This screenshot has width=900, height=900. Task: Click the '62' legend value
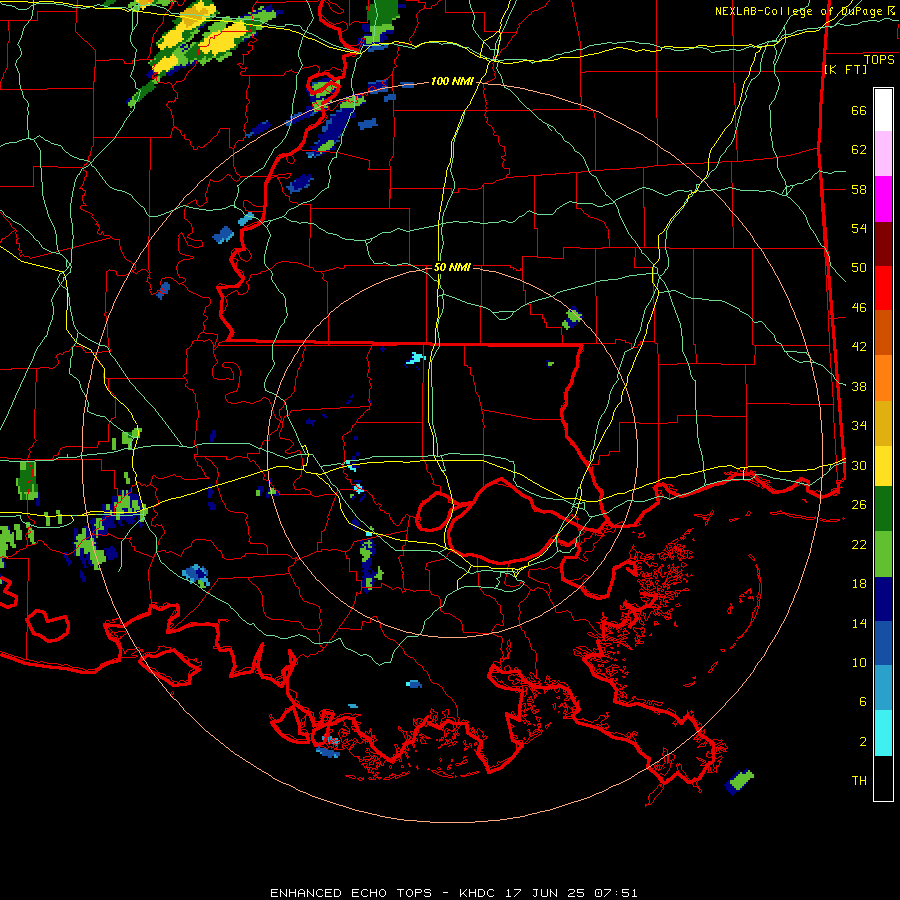[859, 150]
